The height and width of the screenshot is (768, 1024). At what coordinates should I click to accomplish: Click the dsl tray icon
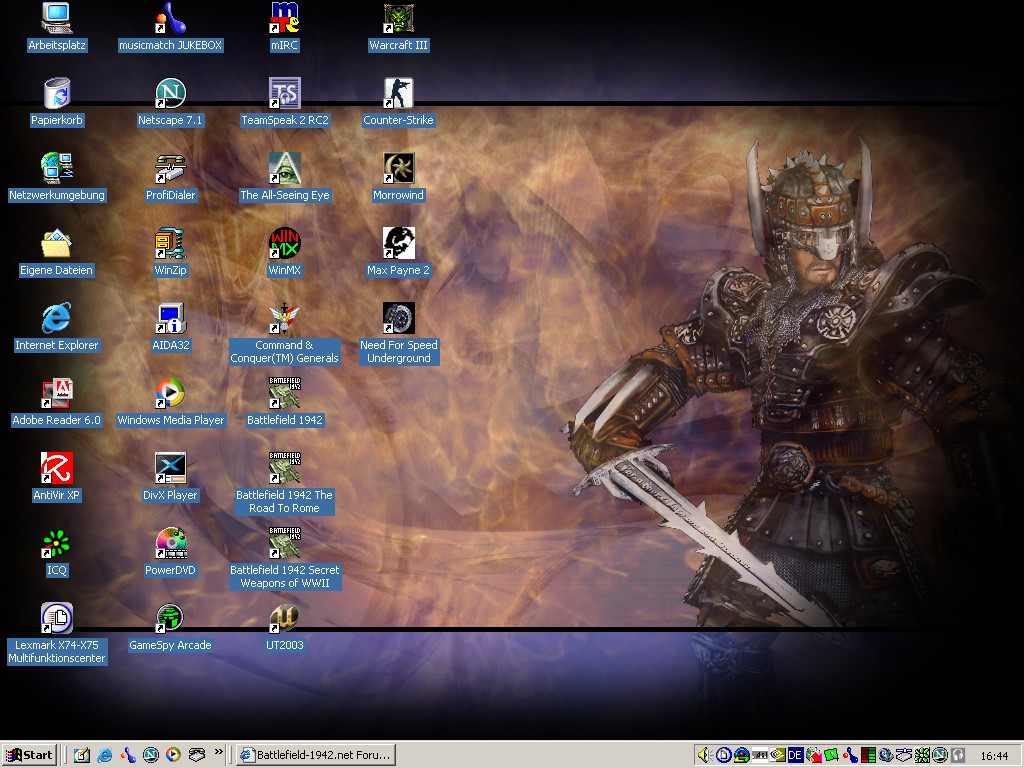tap(760, 756)
